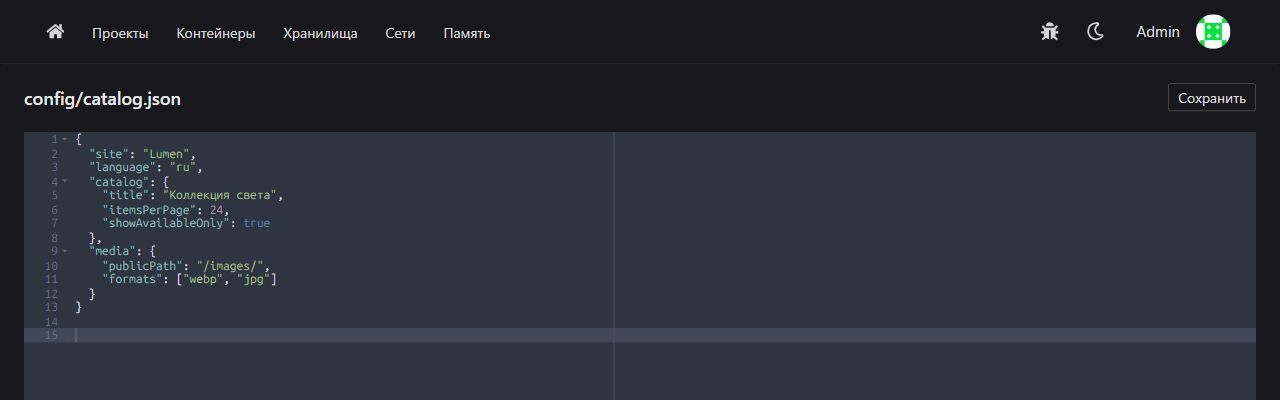Screen dimensions: 1280x400
Task: Open the Хранилища section
Action: (320, 33)
